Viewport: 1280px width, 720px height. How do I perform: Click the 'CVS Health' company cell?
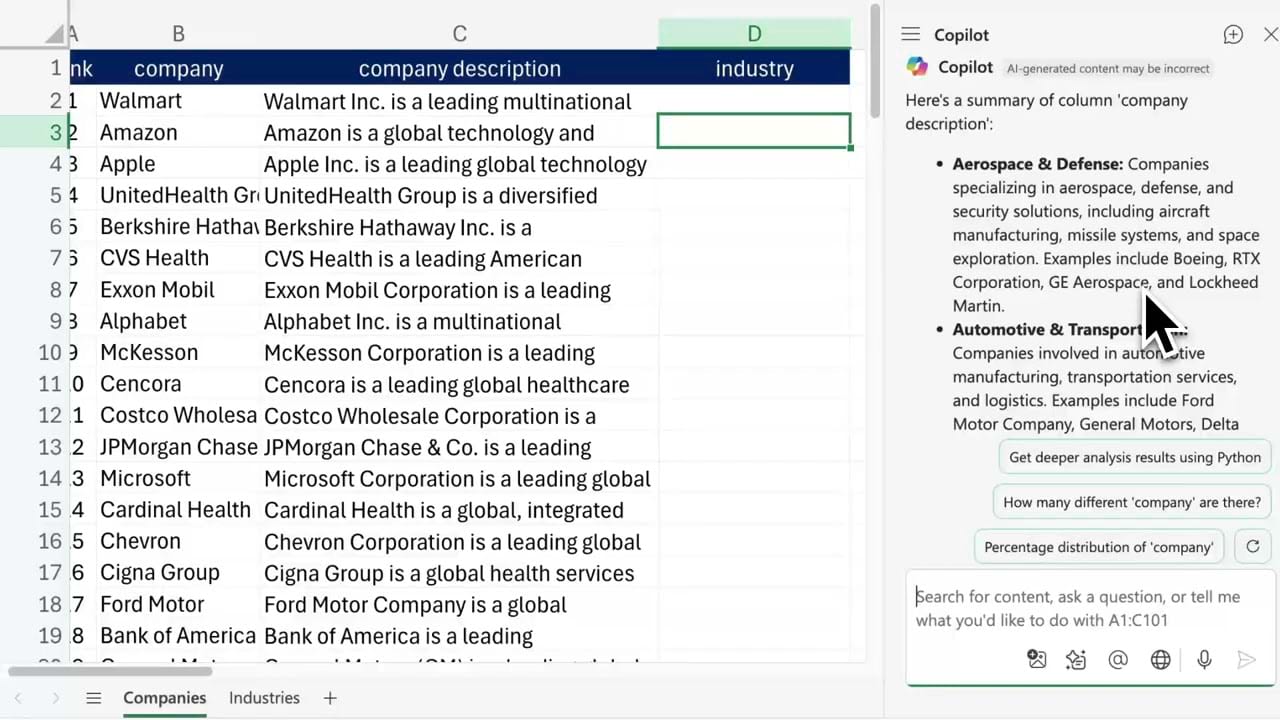click(x=178, y=258)
